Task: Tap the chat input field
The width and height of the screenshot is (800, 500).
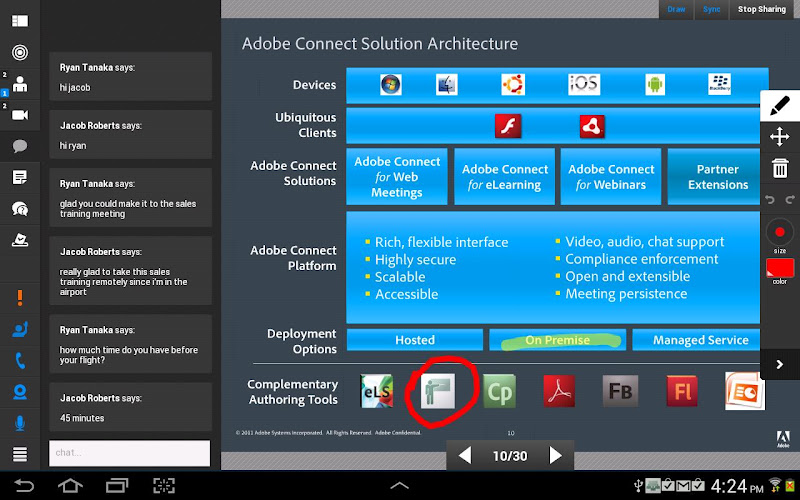Action: point(130,453)
